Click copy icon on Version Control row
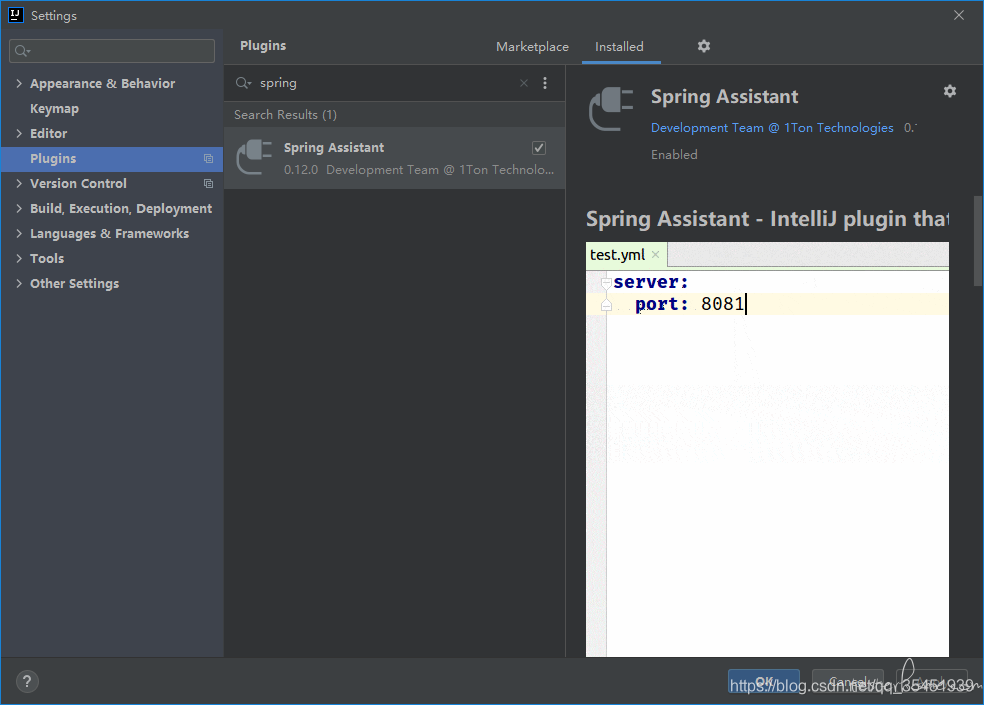The width and height of the screenshot is (984, 705). [x=208, y=184]
